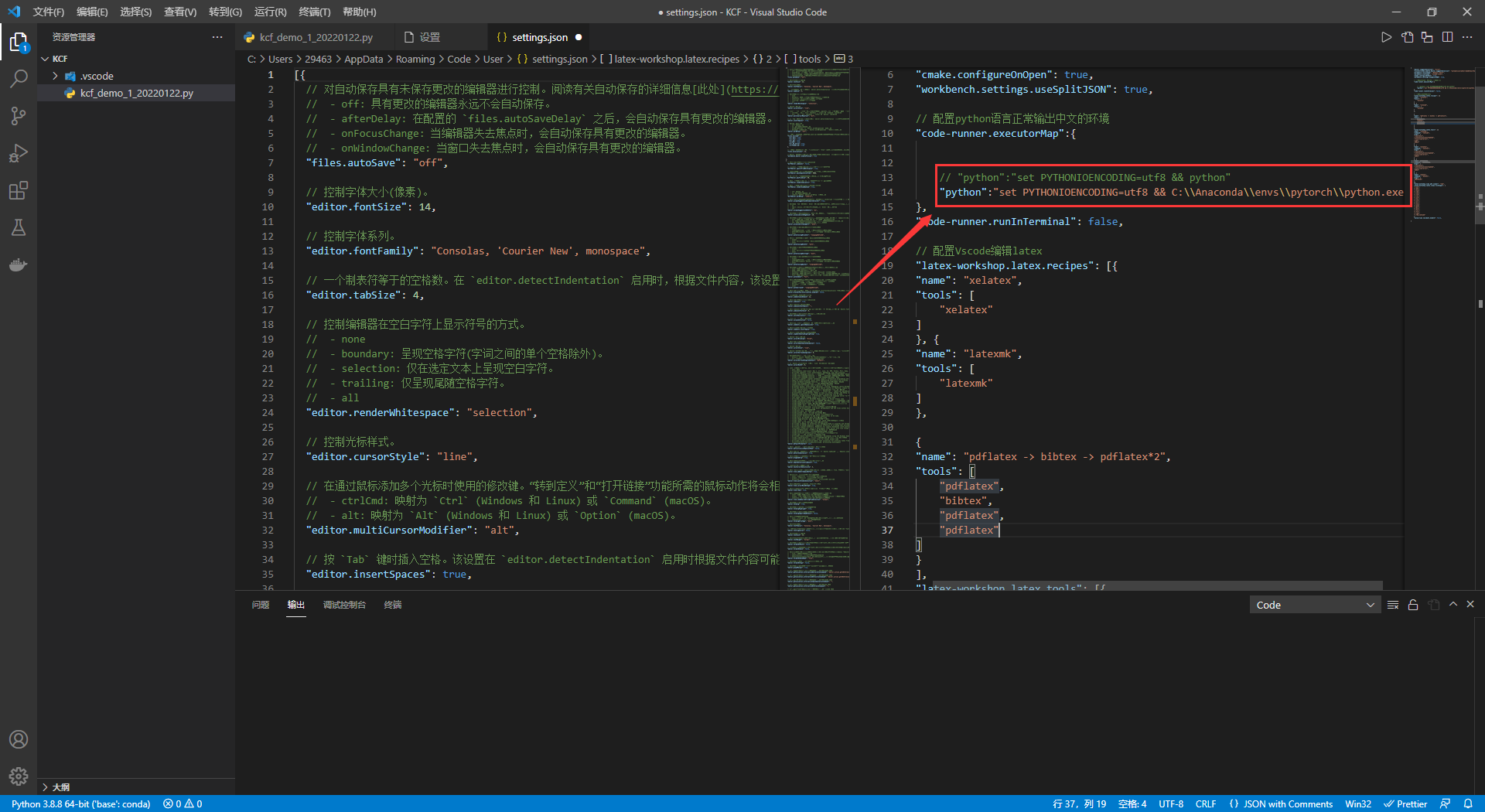Change language mode via JSON with Comments

tap(1281, 803)
